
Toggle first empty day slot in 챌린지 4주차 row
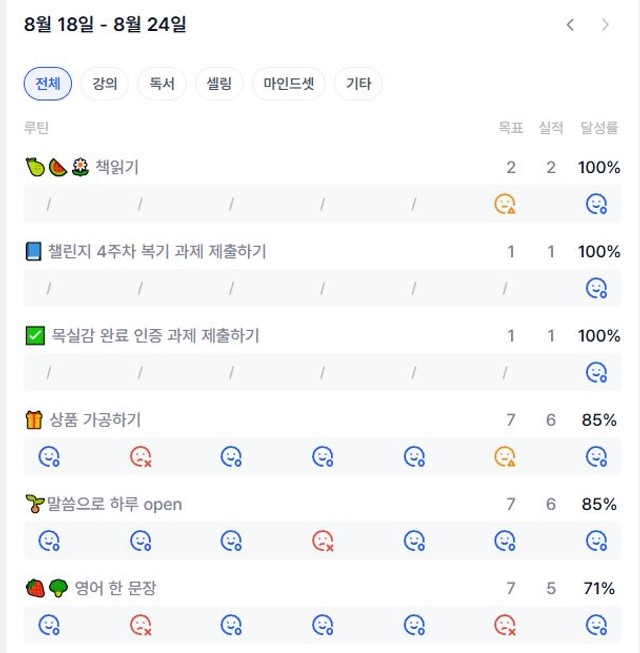point(49,288)
